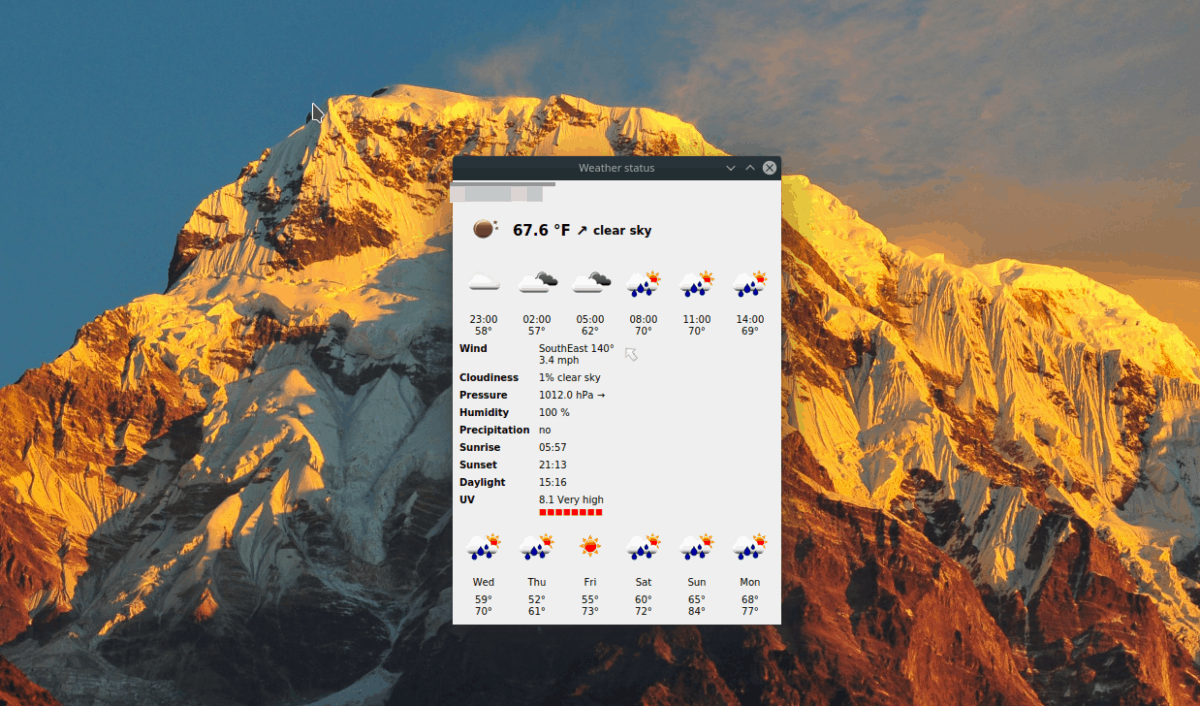
Task: Click the current weather moon icon
Action: tap(485, 229)
